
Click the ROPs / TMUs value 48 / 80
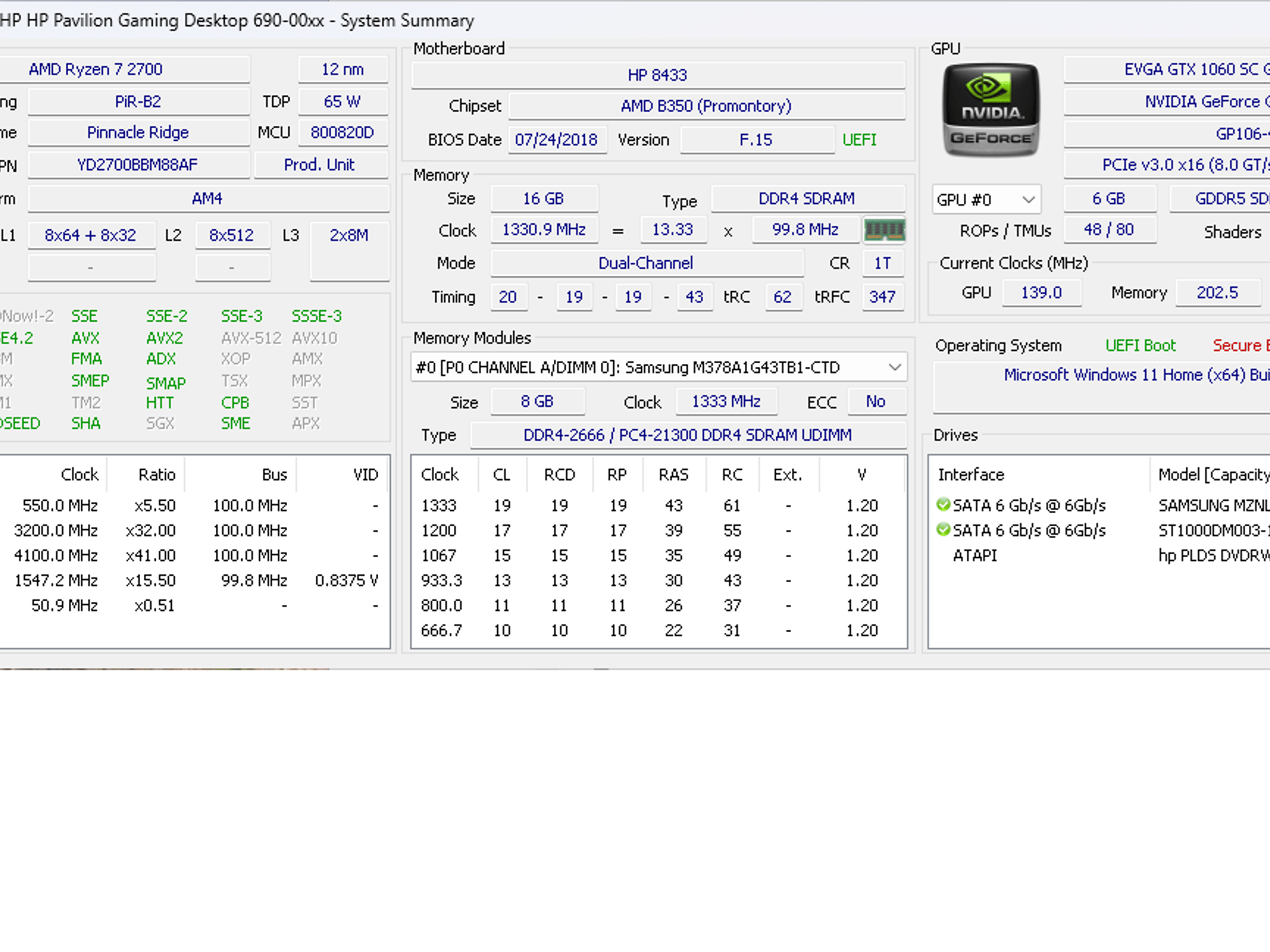coord(1110,230)
